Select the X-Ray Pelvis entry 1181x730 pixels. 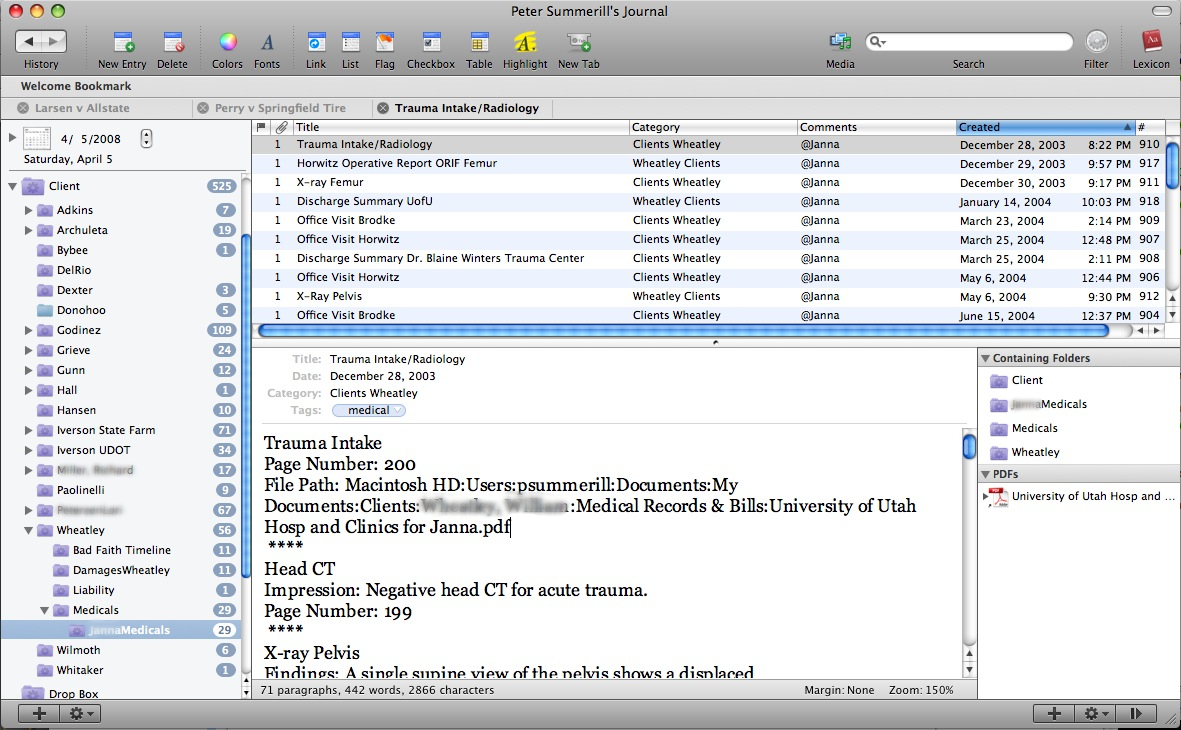point(708,296)
